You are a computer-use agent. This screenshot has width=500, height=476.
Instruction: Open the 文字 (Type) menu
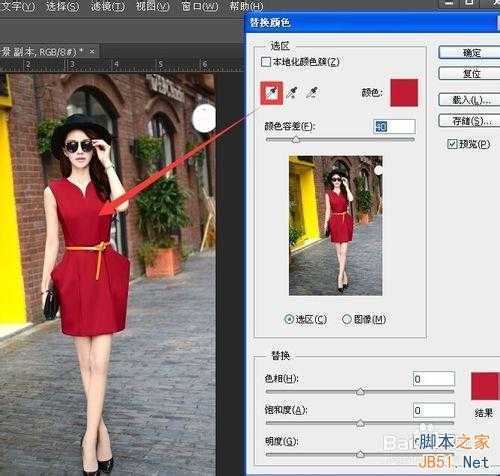pyautogui.click(x=18, y=6)
